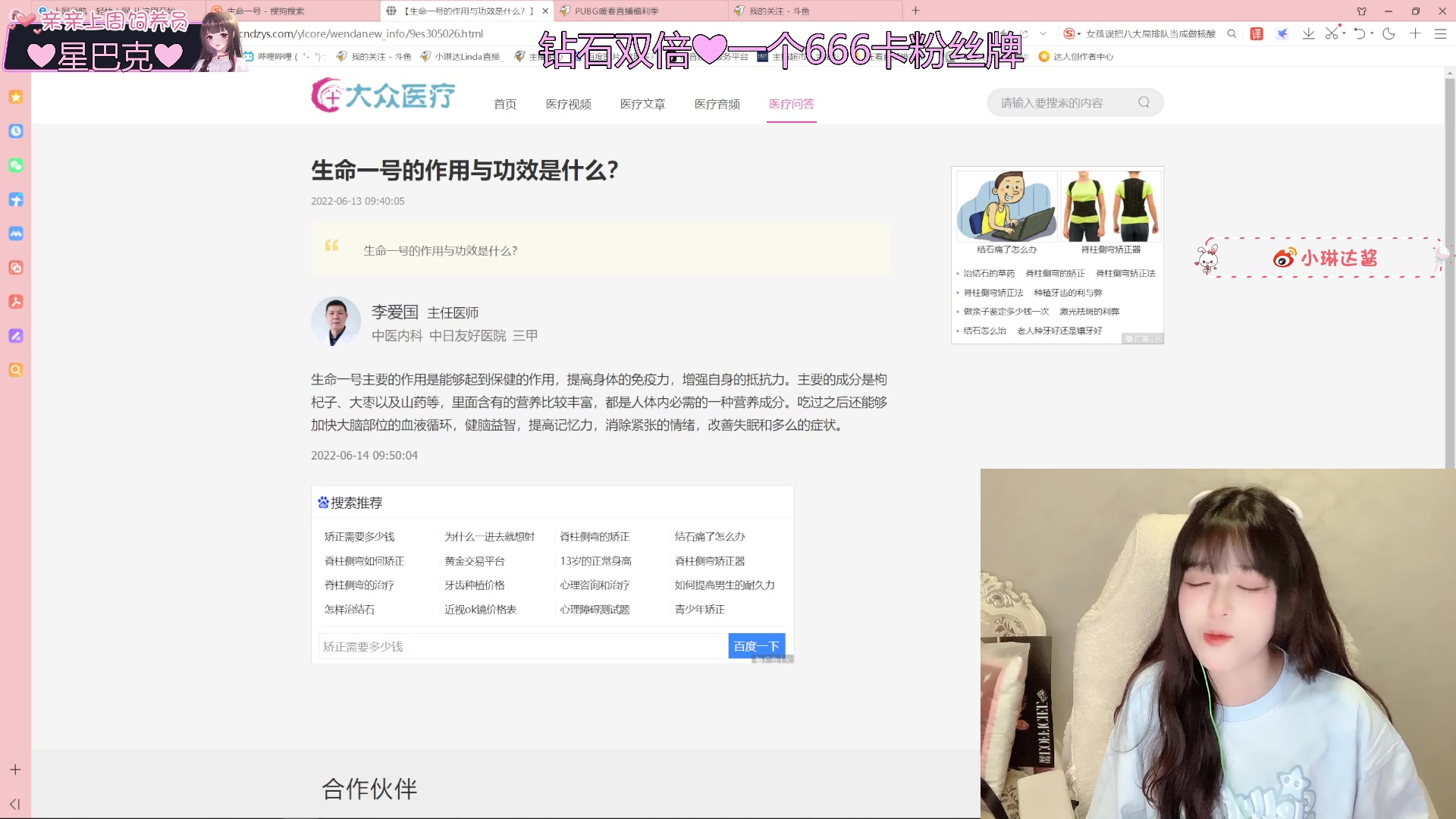1456x819 pixels.
Task: Expand the search engine selector arrow
Action: [x=1079, y=33]
